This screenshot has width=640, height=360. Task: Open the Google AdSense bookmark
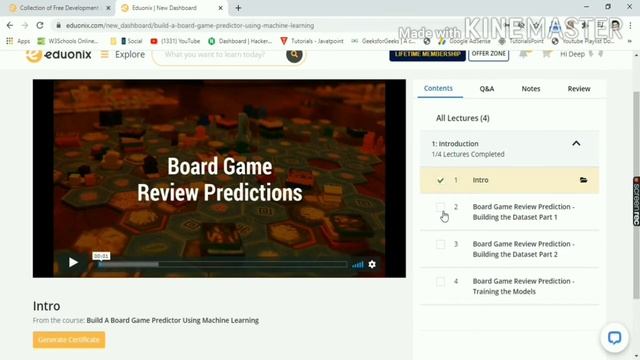click(x=464, y=41)
